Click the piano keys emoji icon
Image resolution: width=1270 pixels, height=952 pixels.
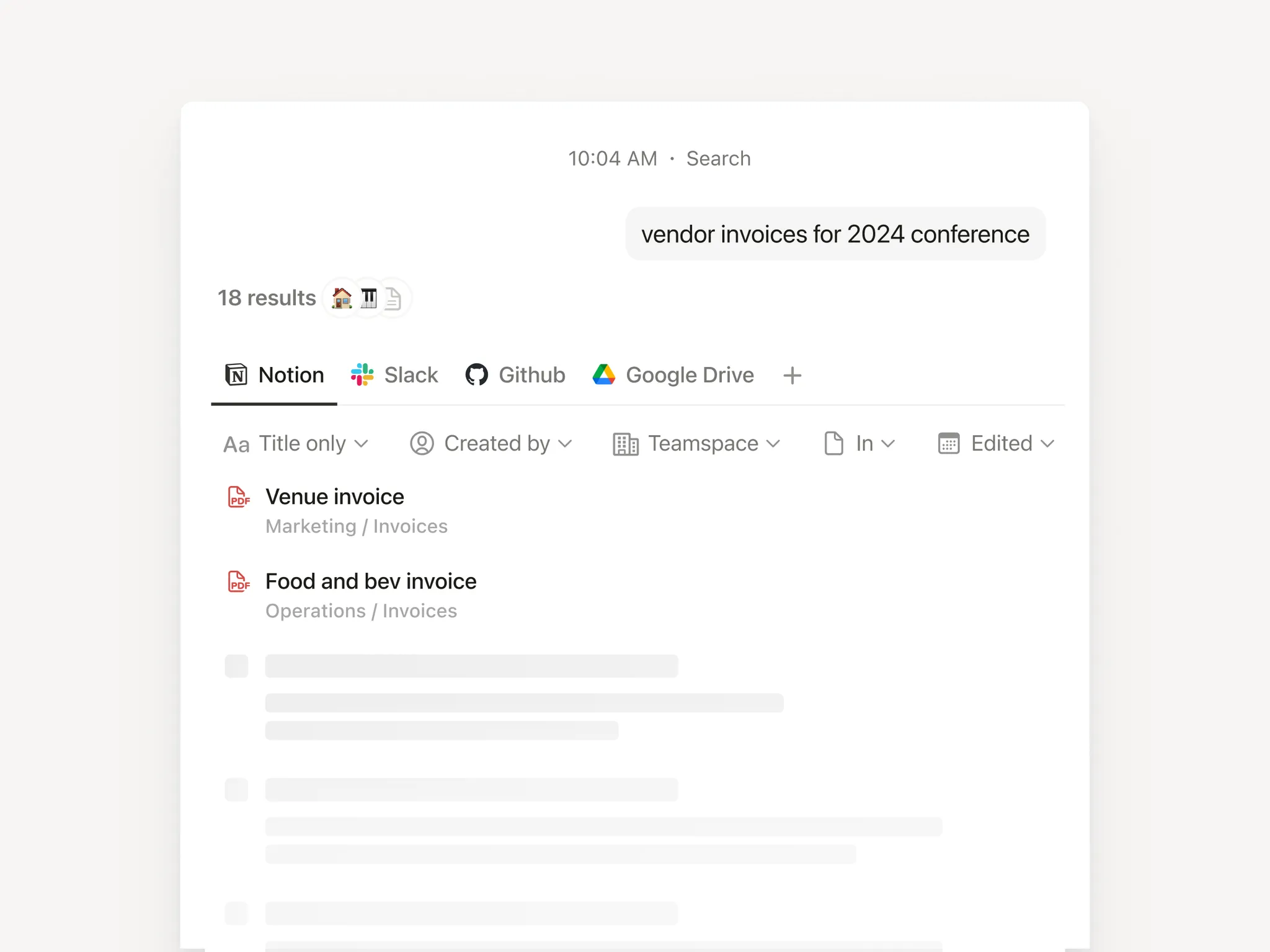click(x=368, y=298)
